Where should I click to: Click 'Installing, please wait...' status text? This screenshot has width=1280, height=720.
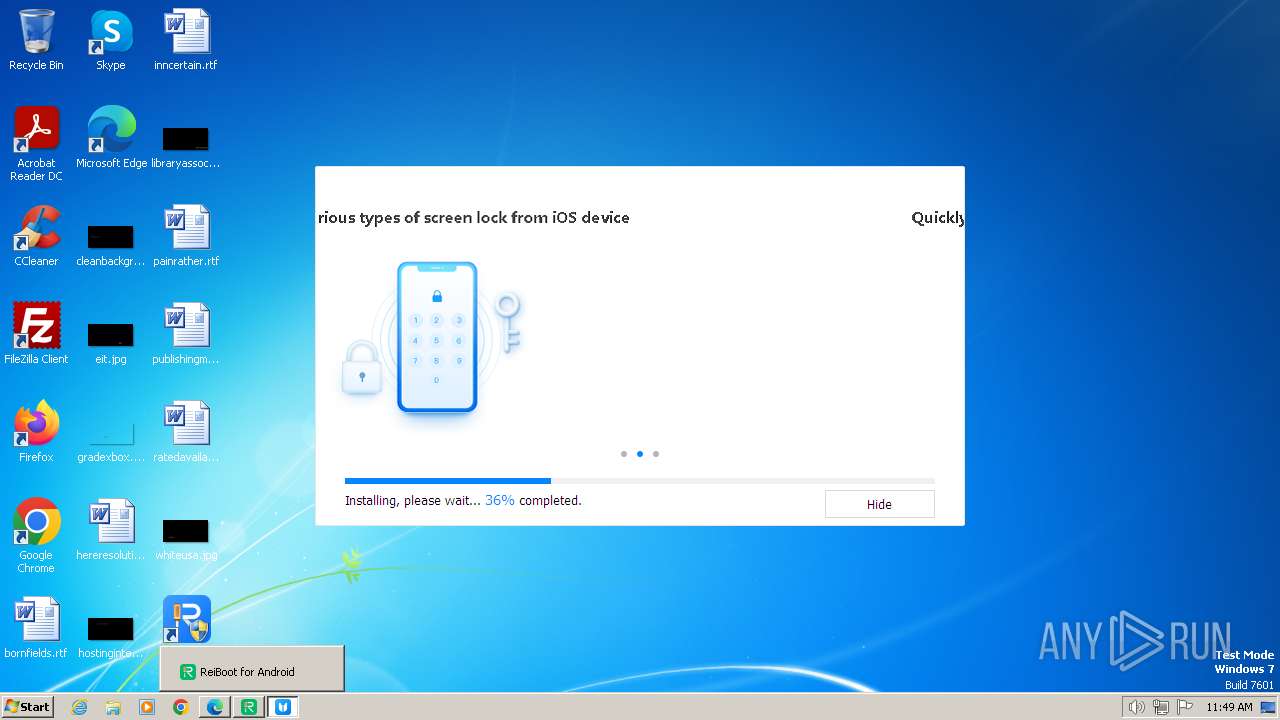click(x=412, y=500)
